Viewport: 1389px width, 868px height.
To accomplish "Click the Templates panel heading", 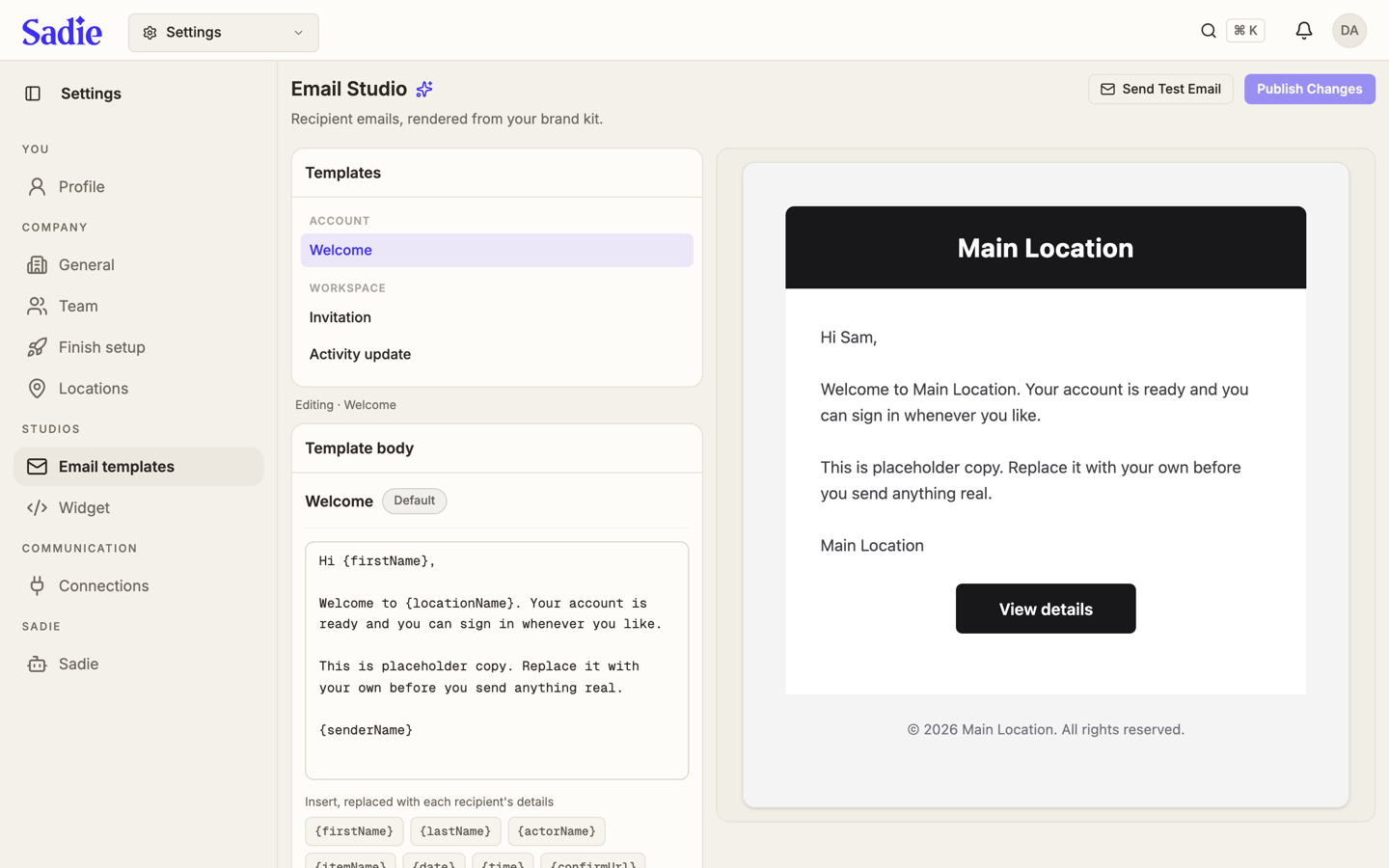I will coord(342,174).
